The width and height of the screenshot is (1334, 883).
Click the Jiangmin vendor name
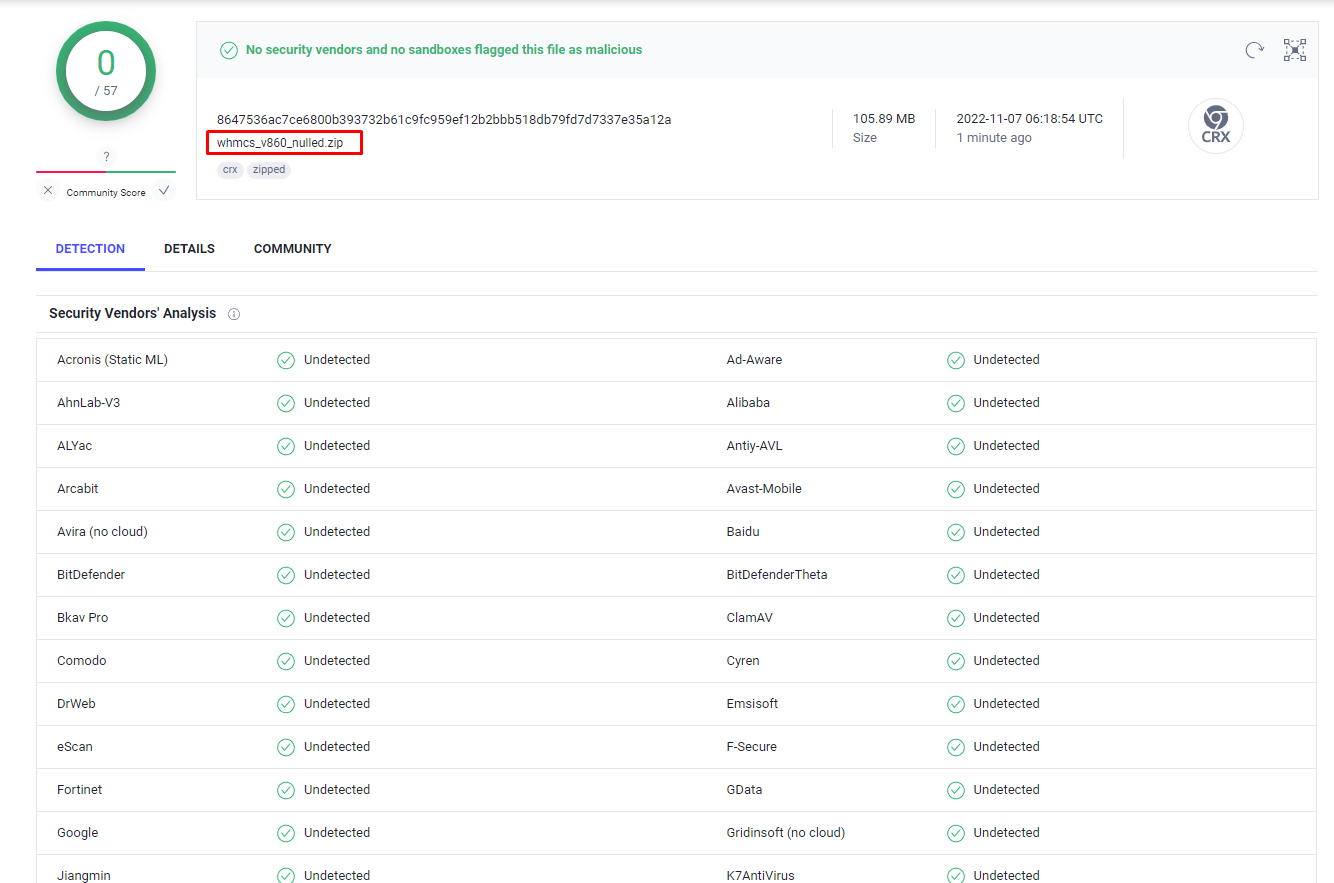(84, 876)
